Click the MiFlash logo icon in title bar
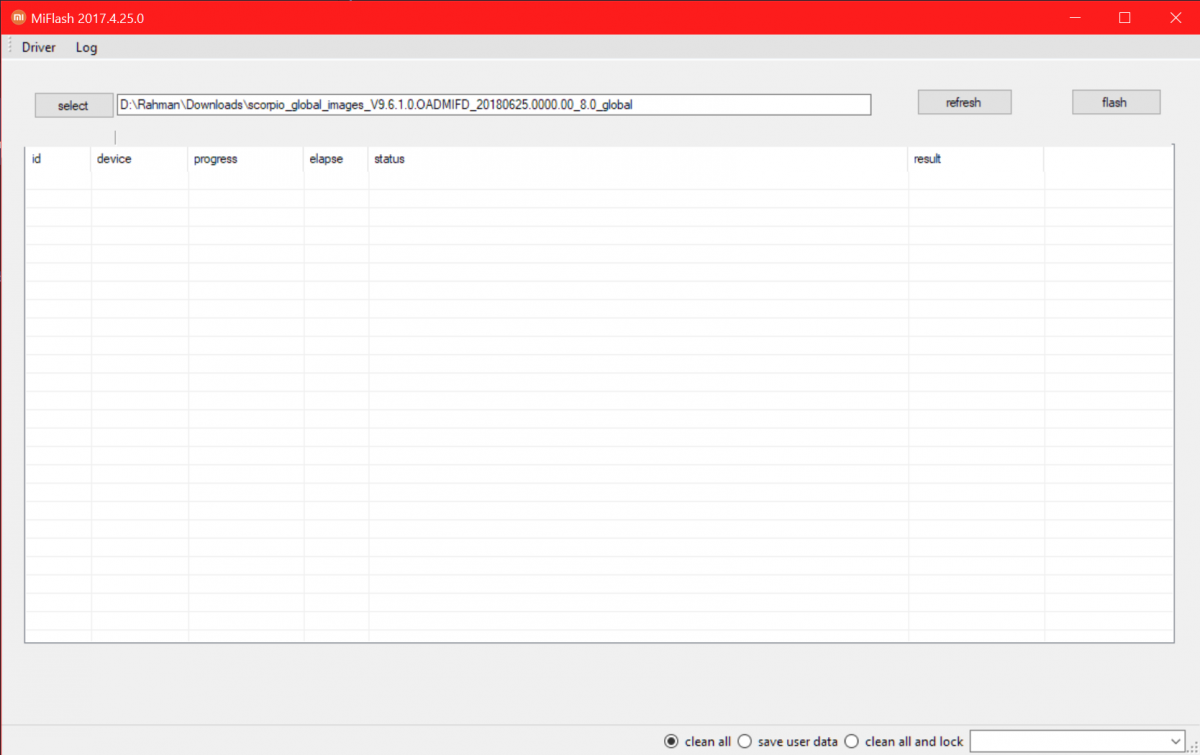This screenshot has height=755, width=1200. pos(18,17)
